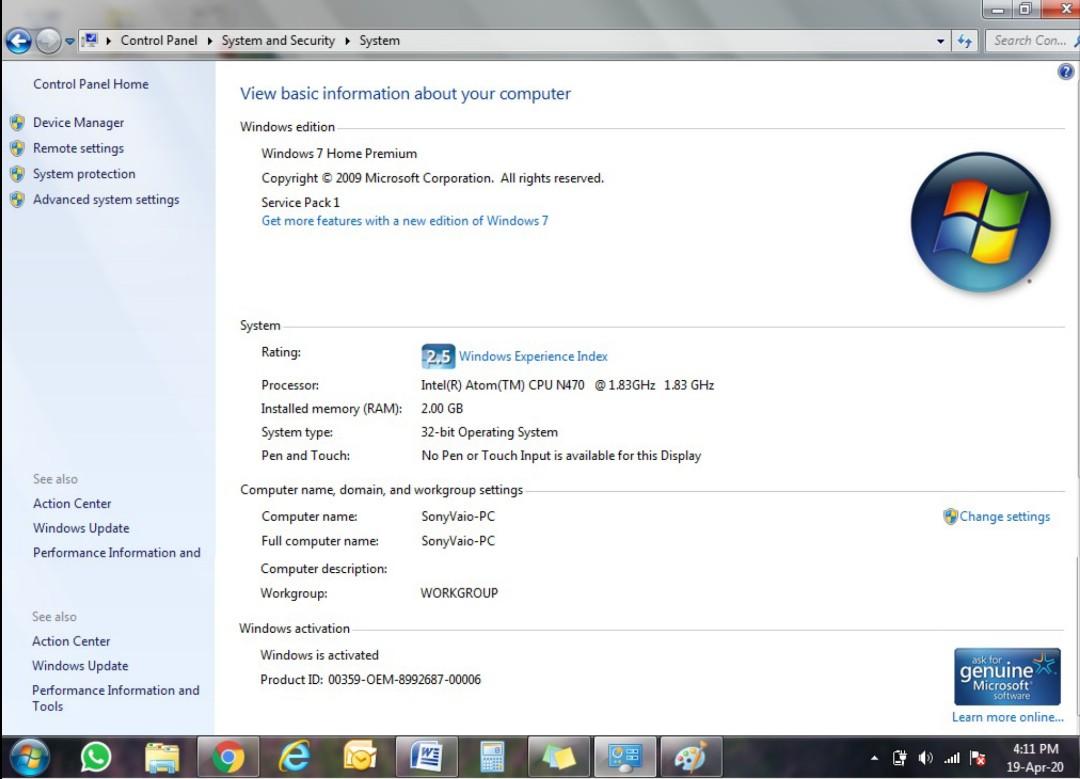Click the blue Help question mark icon
The height and width of the screenshot is (779, 1080).
pos(1065,72)
